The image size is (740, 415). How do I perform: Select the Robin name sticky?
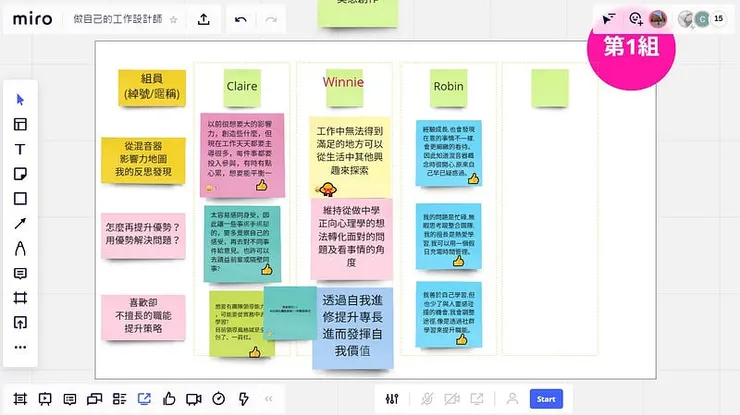448,88
